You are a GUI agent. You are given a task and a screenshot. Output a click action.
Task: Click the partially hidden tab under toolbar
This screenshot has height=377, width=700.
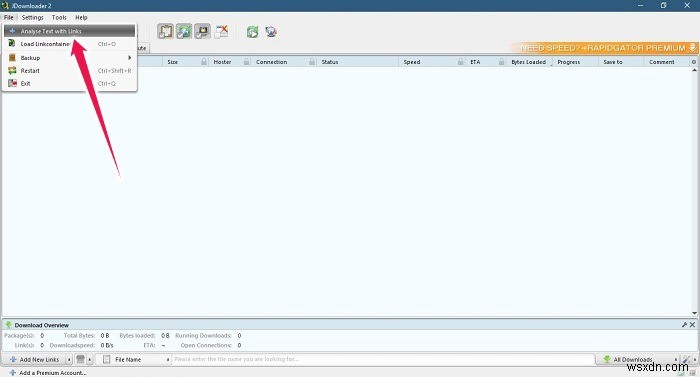point(142,48)
